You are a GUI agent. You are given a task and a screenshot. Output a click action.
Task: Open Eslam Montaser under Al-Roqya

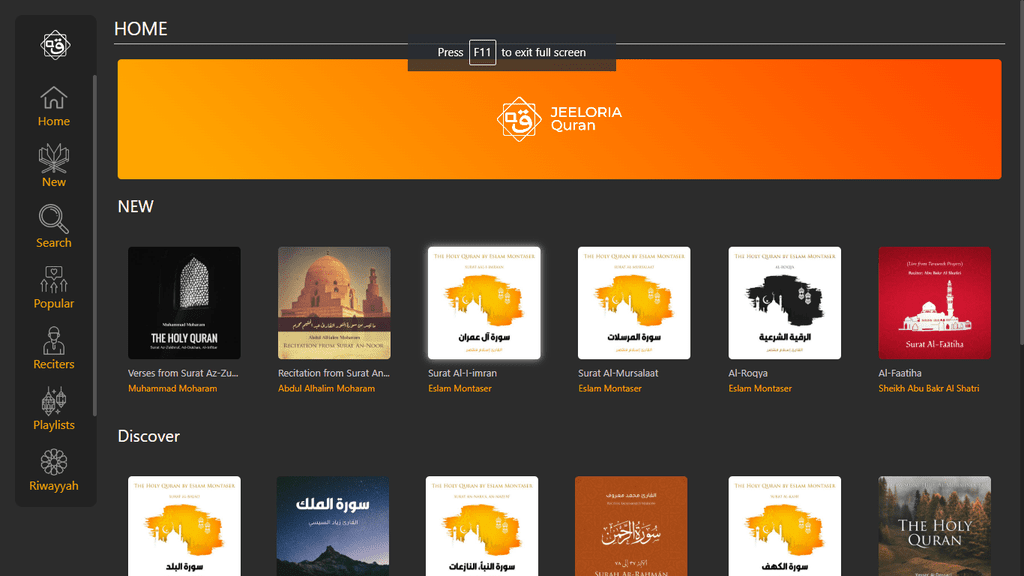pyautogui.click(x=760, y=389)
